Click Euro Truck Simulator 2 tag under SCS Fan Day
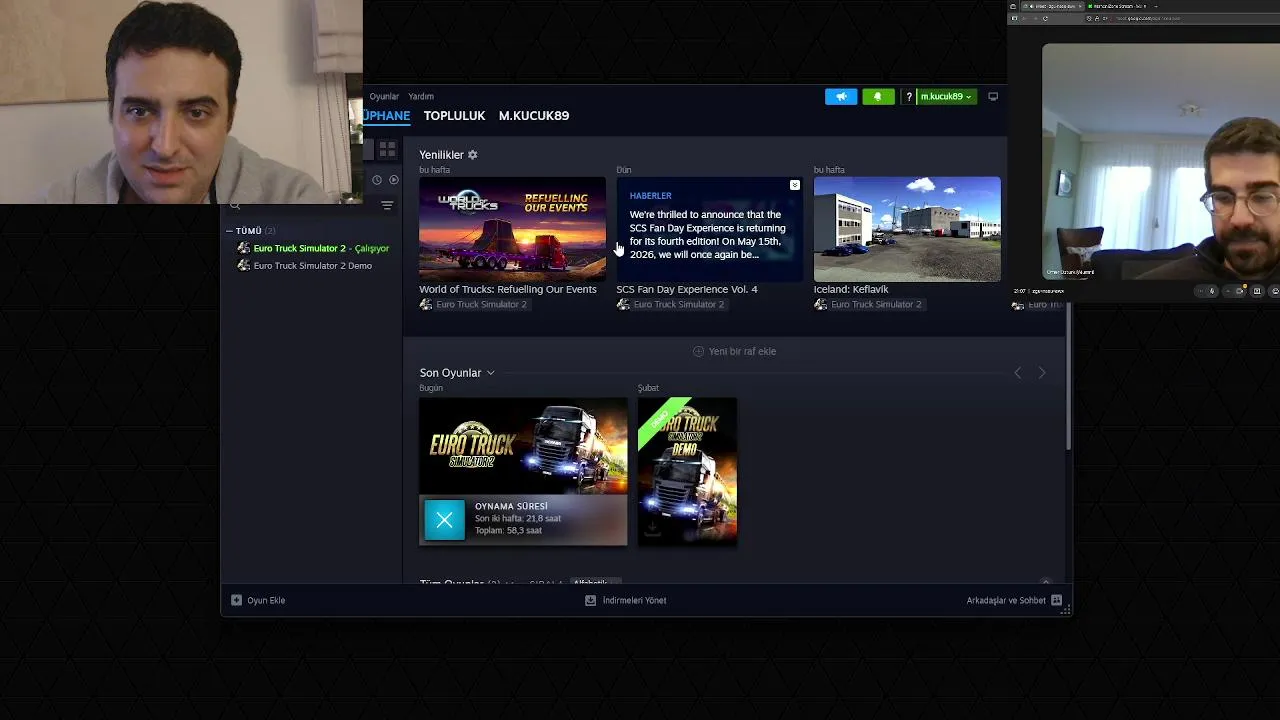 point(678,304)
